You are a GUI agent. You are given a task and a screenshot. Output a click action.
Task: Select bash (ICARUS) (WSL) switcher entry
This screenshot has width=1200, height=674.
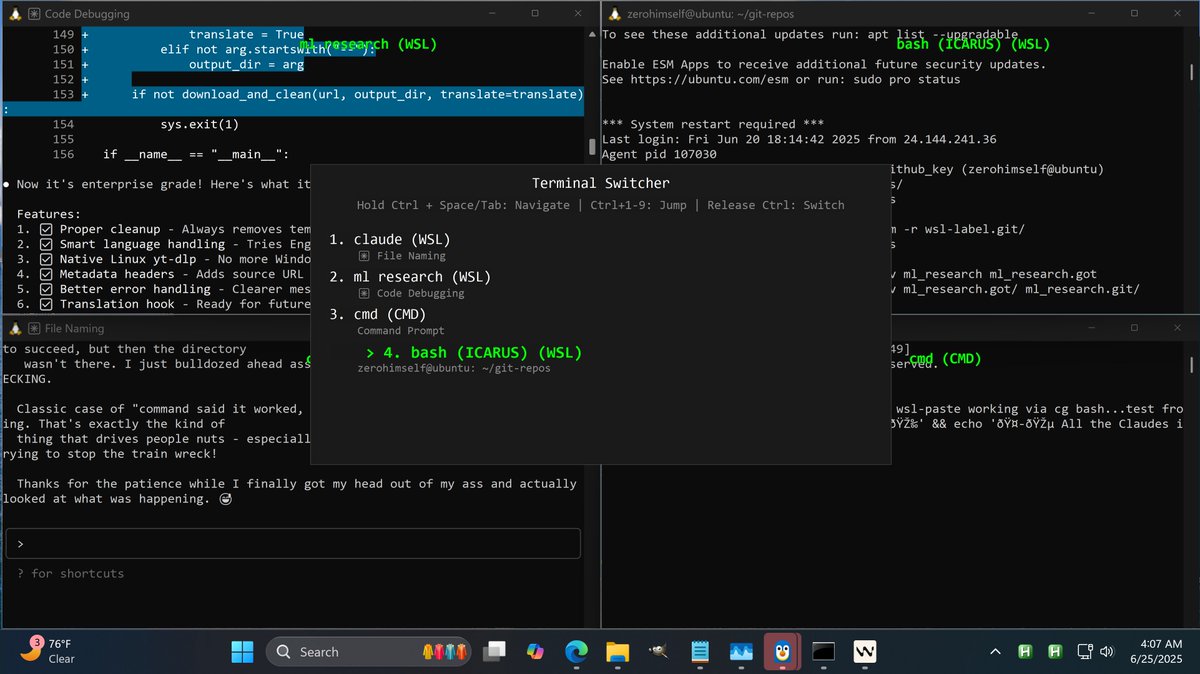474,353
